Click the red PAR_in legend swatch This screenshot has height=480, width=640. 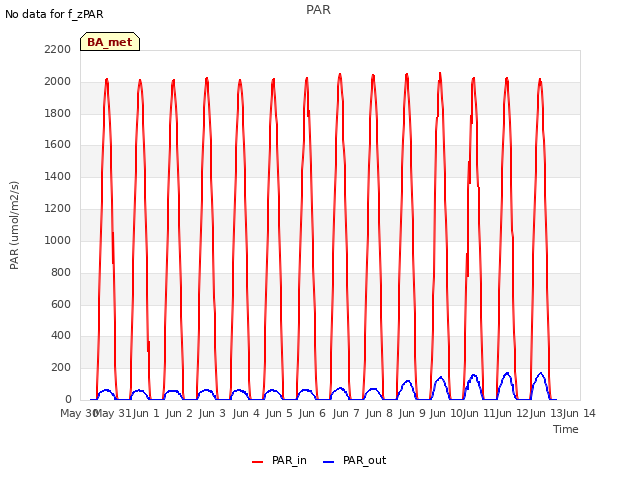(258, 462)
